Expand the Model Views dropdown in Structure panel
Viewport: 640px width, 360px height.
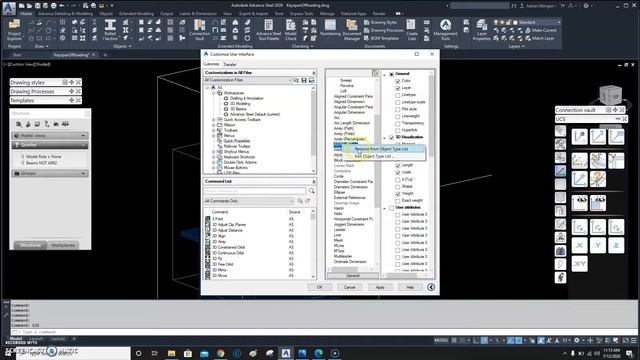83,136
